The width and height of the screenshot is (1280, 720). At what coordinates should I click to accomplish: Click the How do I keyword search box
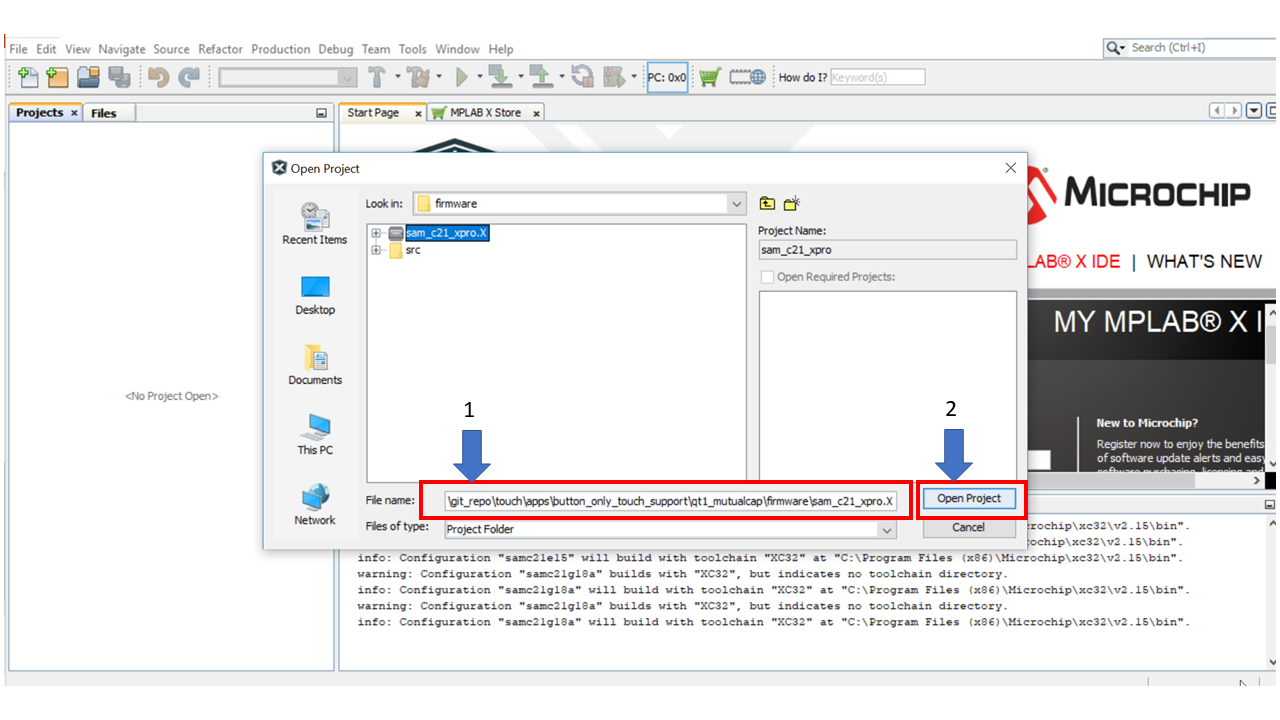(x=877, y=77)
